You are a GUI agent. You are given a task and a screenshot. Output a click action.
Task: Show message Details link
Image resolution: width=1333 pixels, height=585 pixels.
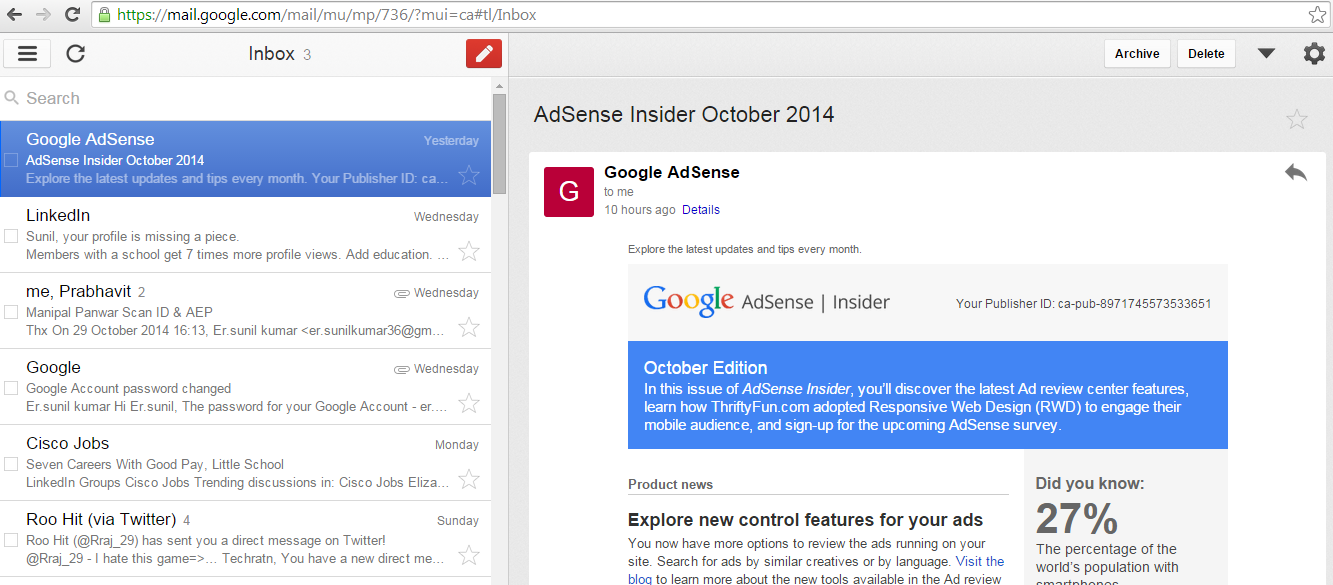tap(701, 210)
